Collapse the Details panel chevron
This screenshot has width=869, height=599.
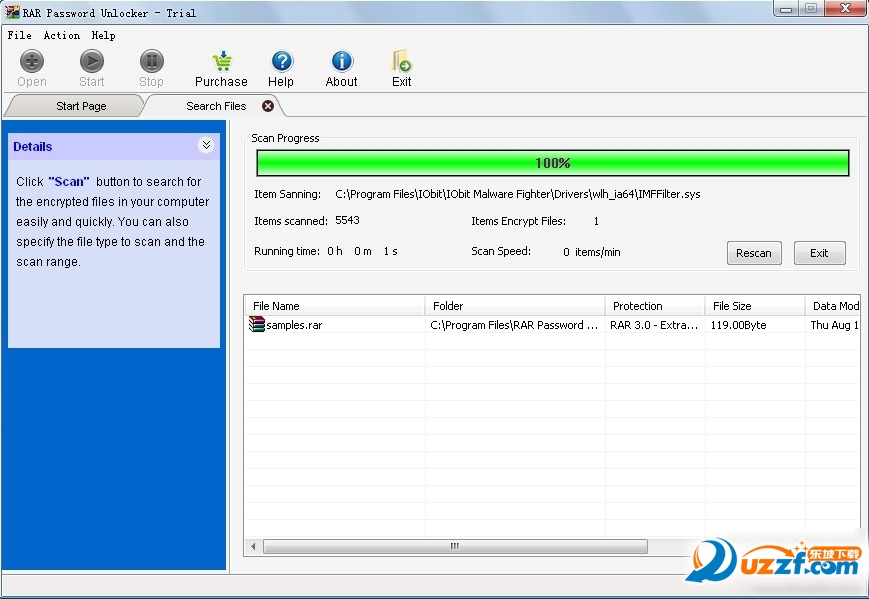click(x=206, y=145)
